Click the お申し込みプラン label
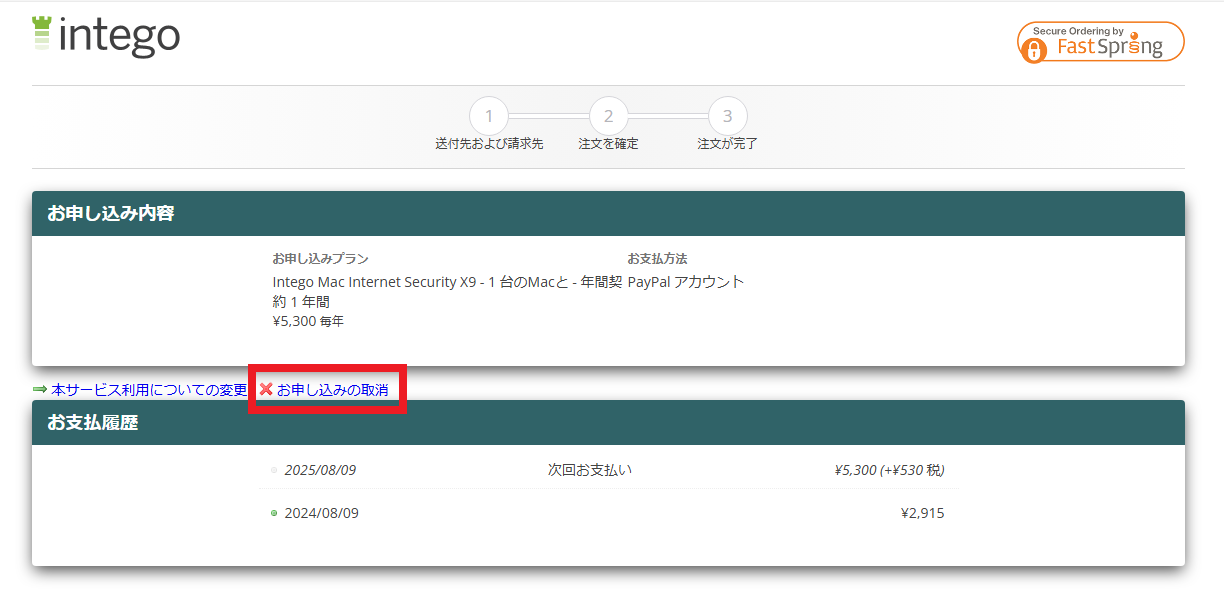1224x591 pixels. pos(320,258)
